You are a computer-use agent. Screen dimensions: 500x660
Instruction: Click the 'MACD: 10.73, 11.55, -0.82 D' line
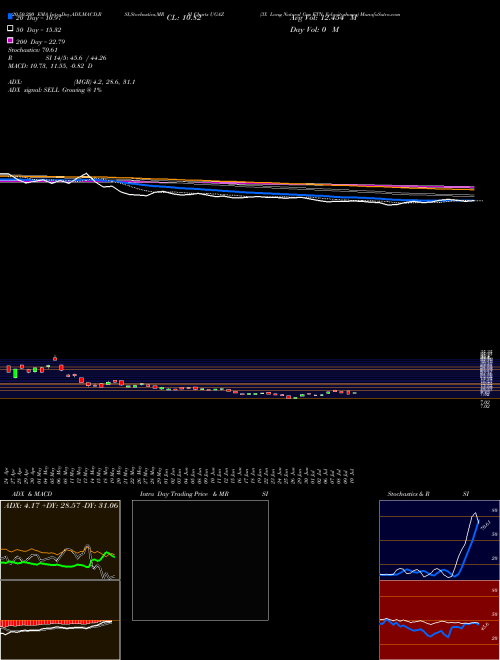50,66
